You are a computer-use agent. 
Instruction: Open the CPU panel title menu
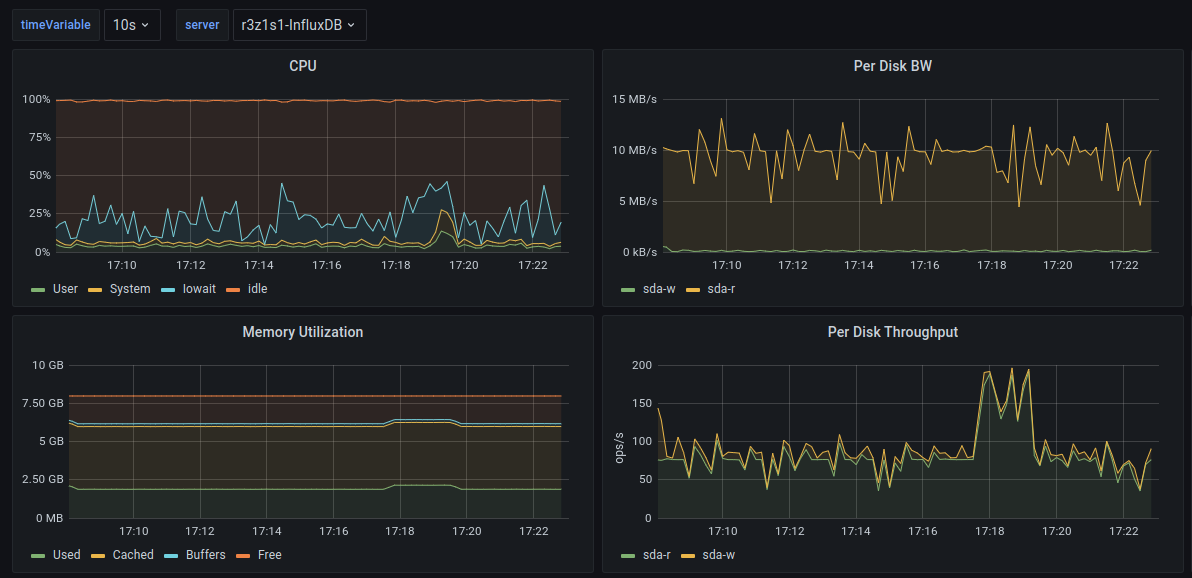303,66
